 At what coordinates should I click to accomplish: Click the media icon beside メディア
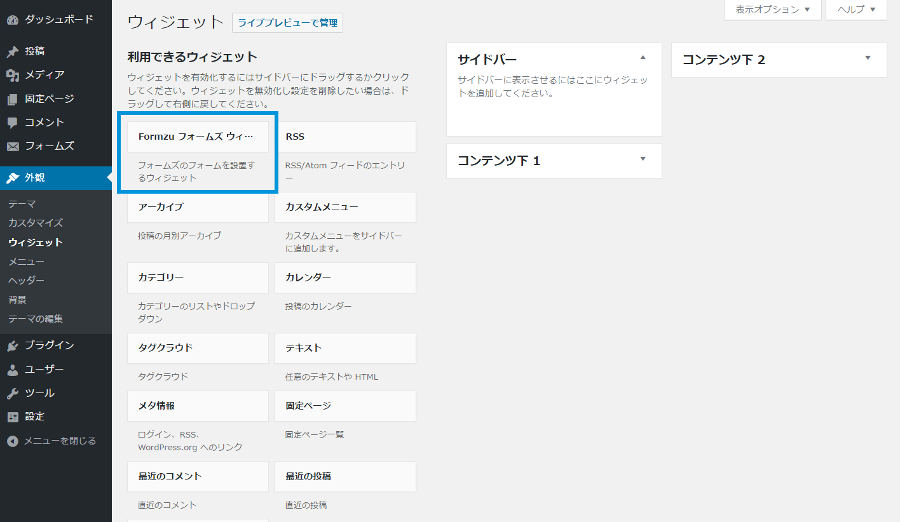click(x=13, y=75)
